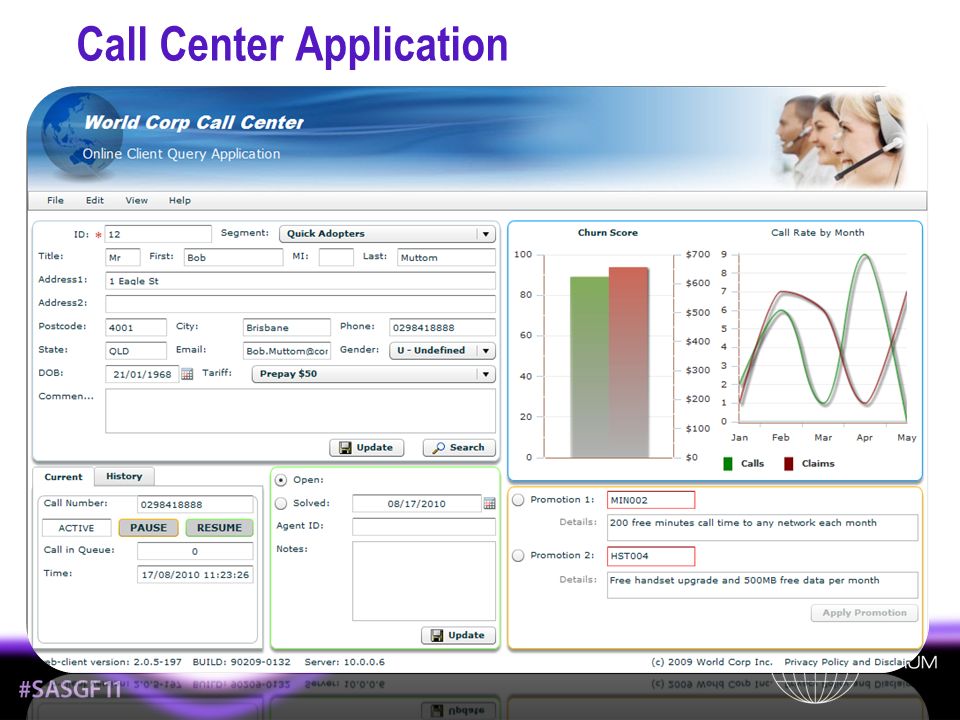This screenshot has height=720, width=960.
Task: Focus the Address1 field
Action: [x=300, y=280]
